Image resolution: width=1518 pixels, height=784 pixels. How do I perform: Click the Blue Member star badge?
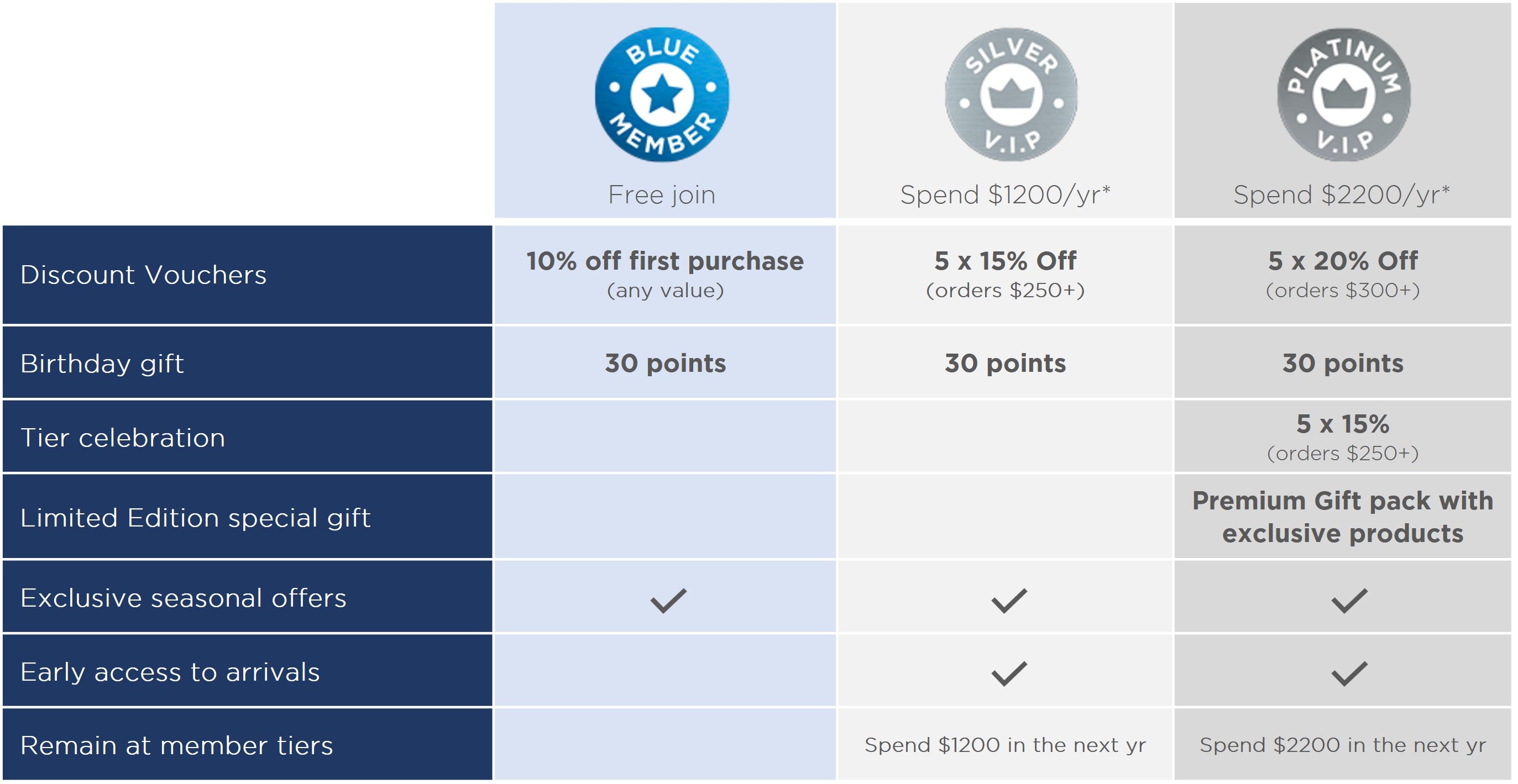662,94
